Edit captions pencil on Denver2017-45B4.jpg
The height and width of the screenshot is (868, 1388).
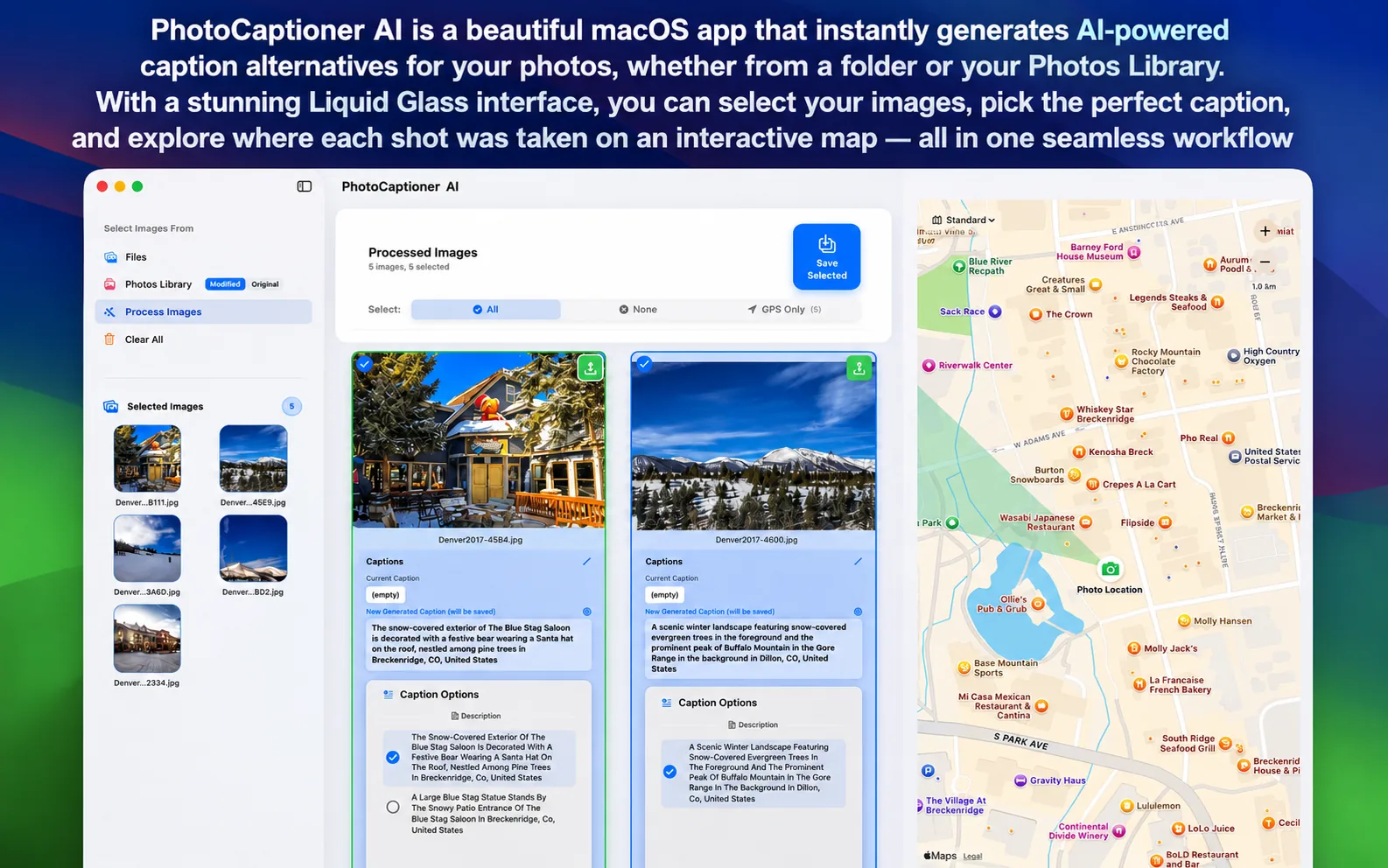pyautogui.click(x=586, y=562)
